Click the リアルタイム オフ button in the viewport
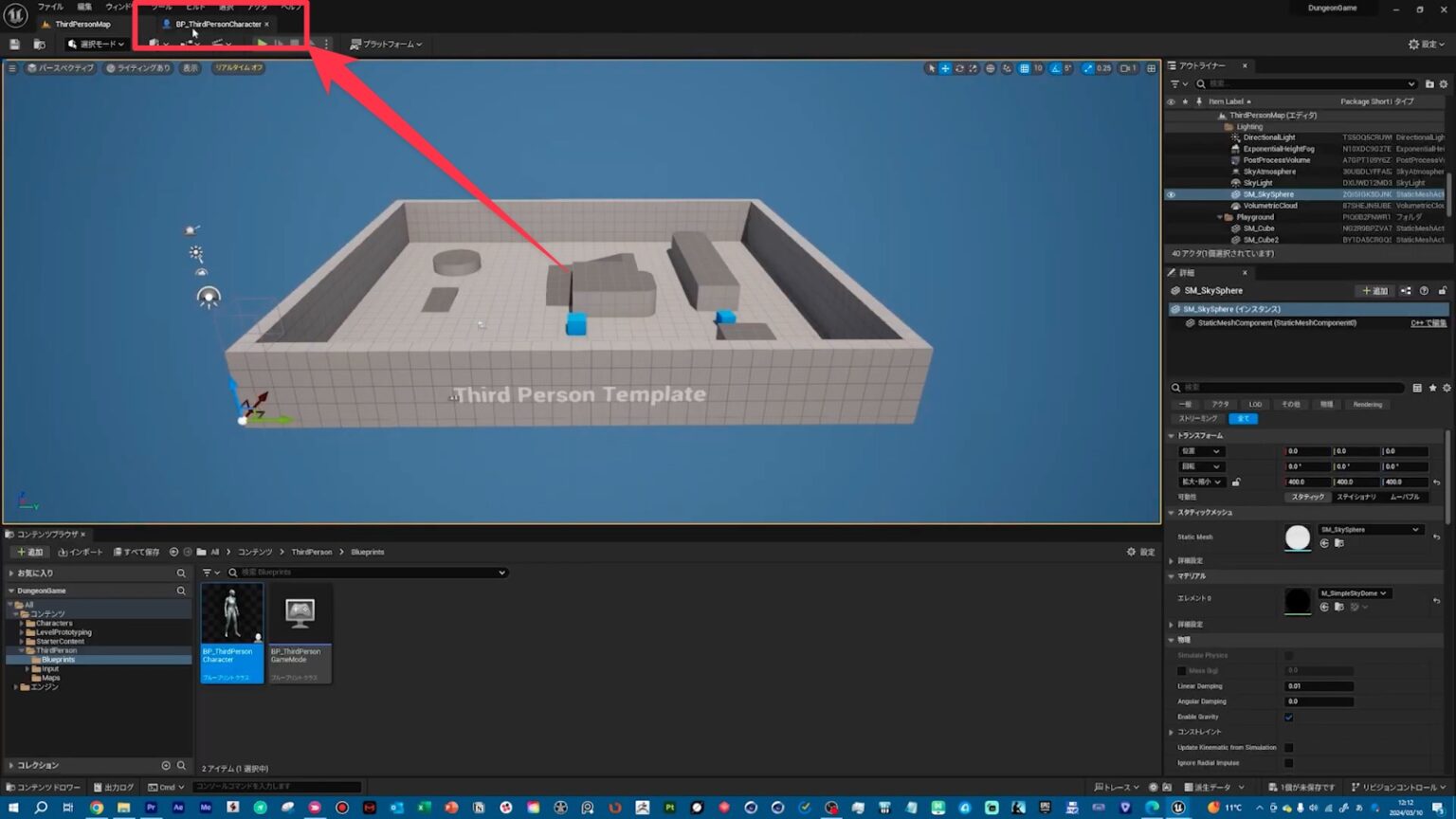The width and height of the screenshot is (1456, 819). [x=238, y=67]
